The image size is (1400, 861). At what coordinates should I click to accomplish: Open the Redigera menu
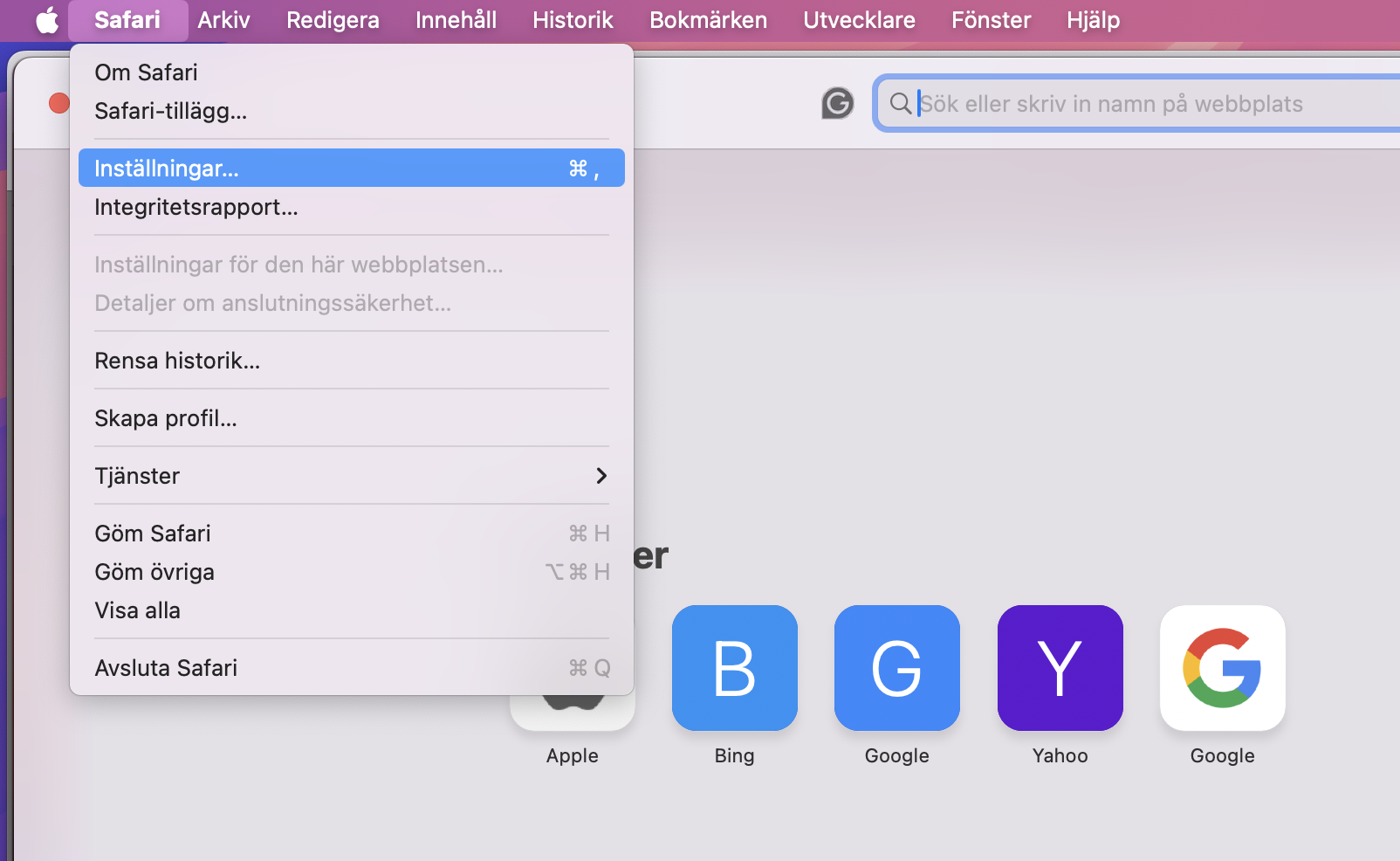(333, 20)
